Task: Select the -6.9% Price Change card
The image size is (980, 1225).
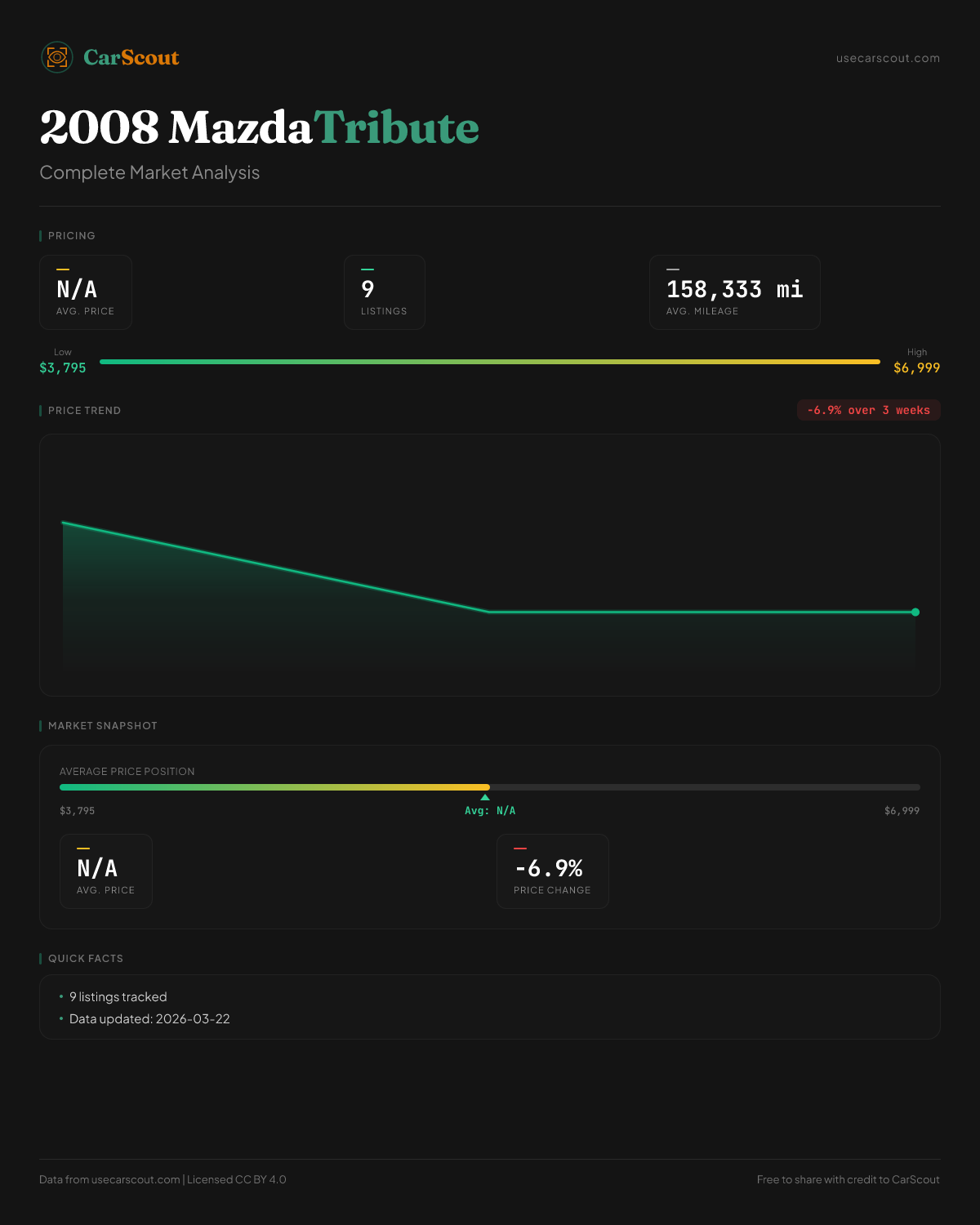Action: point(553,871)
